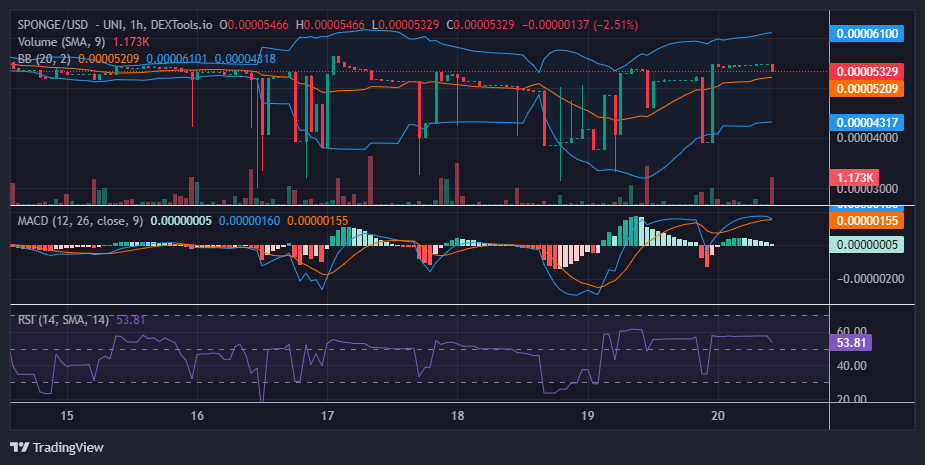Click the red current price label 0.00005329
Viewport: 925px width, 465px height.
pos(867,72)
